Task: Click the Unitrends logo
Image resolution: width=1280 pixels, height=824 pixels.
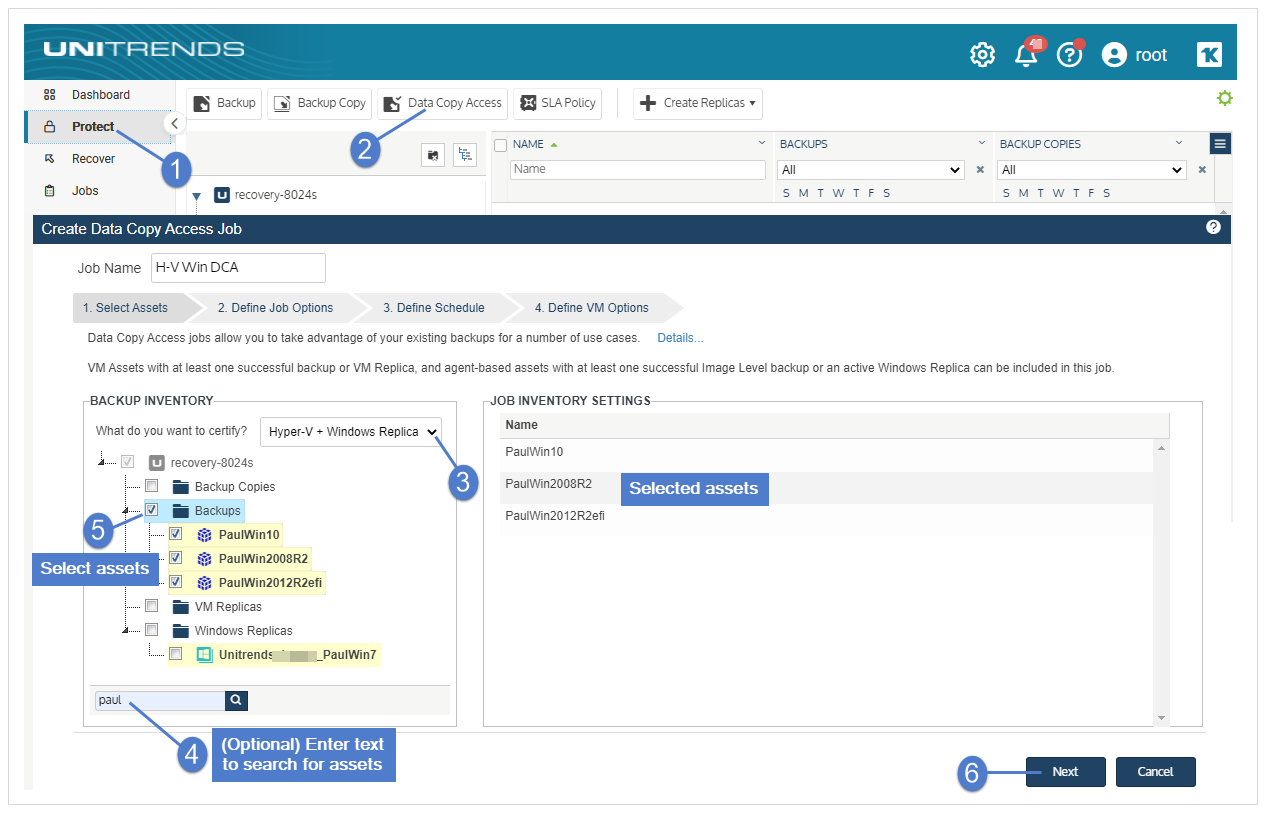Action: 143,49
